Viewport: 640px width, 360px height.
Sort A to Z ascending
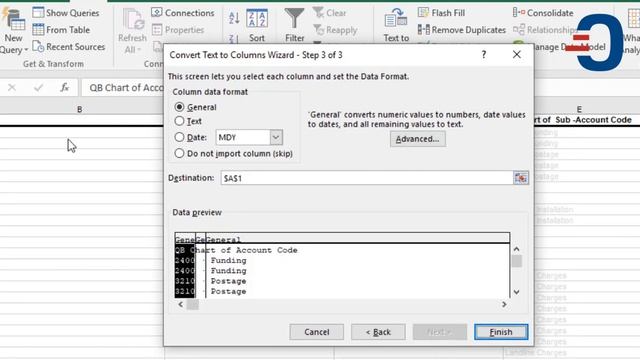[x=234, y=18]
